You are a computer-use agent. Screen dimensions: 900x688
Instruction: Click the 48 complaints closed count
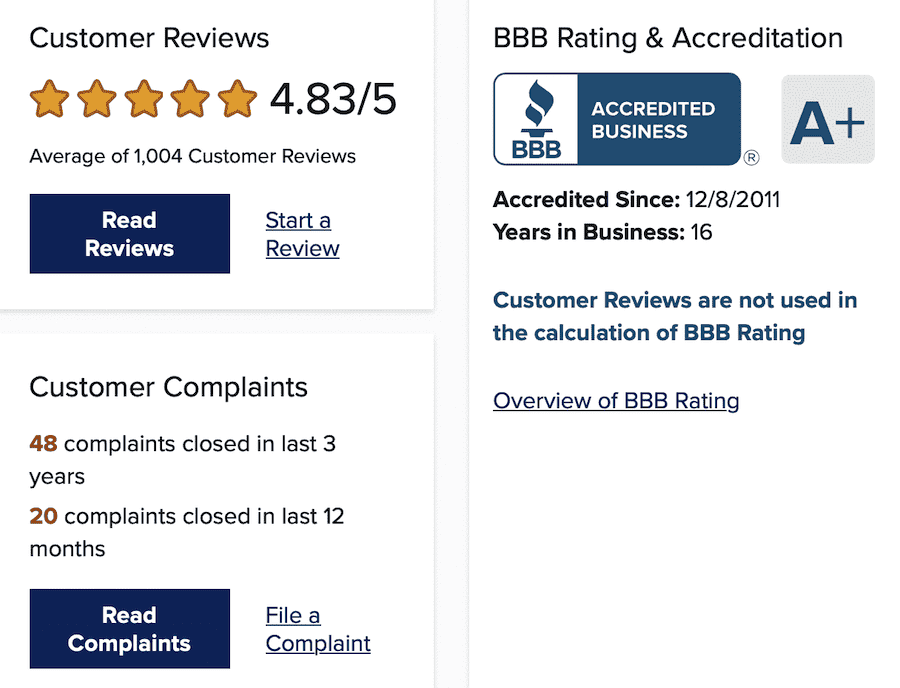(44, 444)
